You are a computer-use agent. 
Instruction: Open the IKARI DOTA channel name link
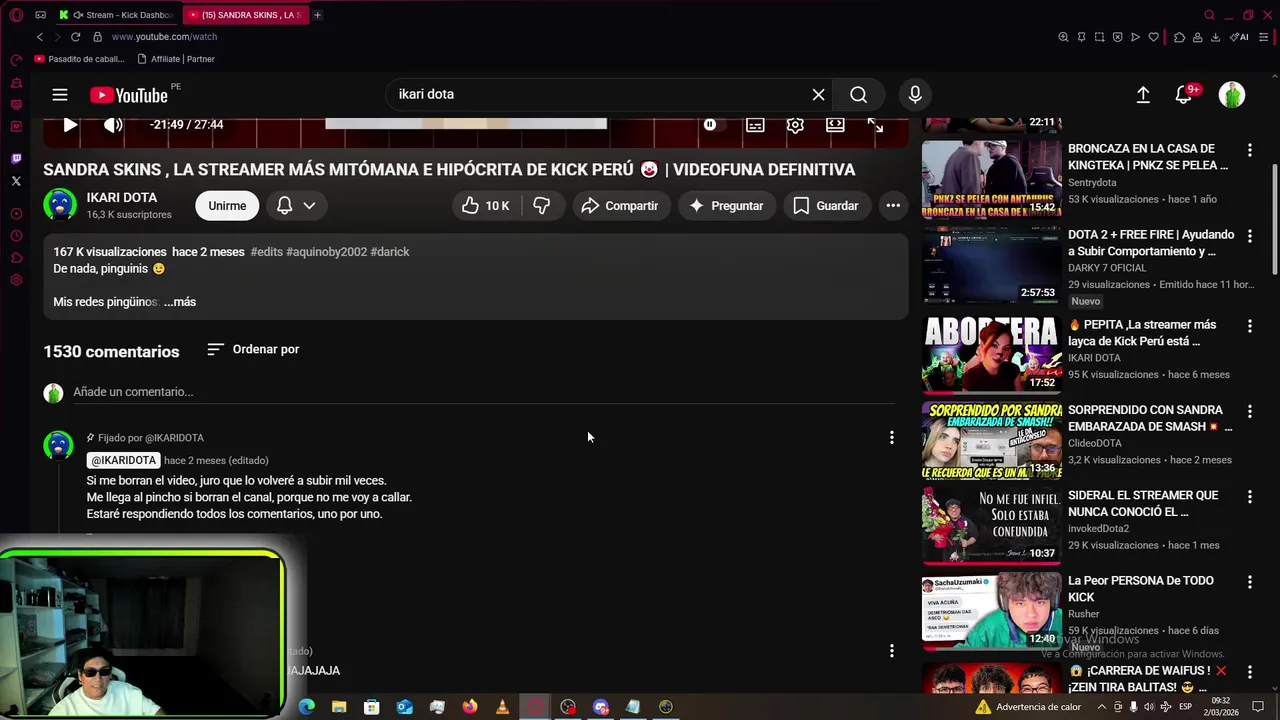[122, 198]
